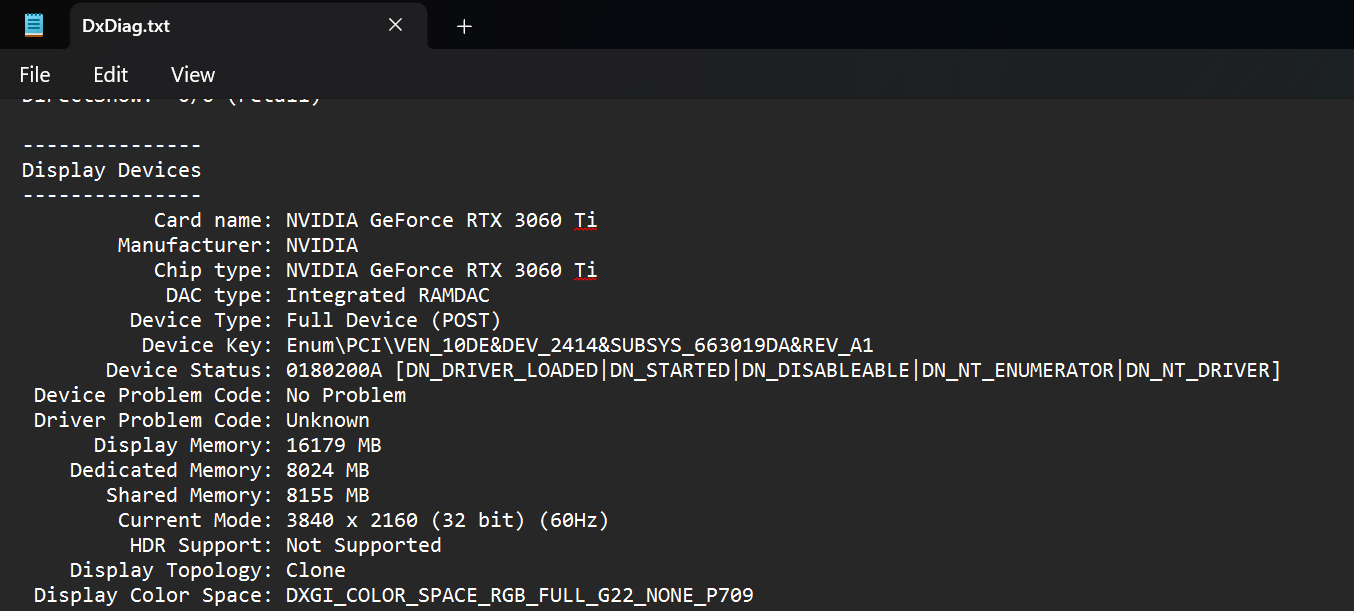Add a new tab with the plus button
The height and width of the screenshot is (611, 1354).
(x=464, y=26)
